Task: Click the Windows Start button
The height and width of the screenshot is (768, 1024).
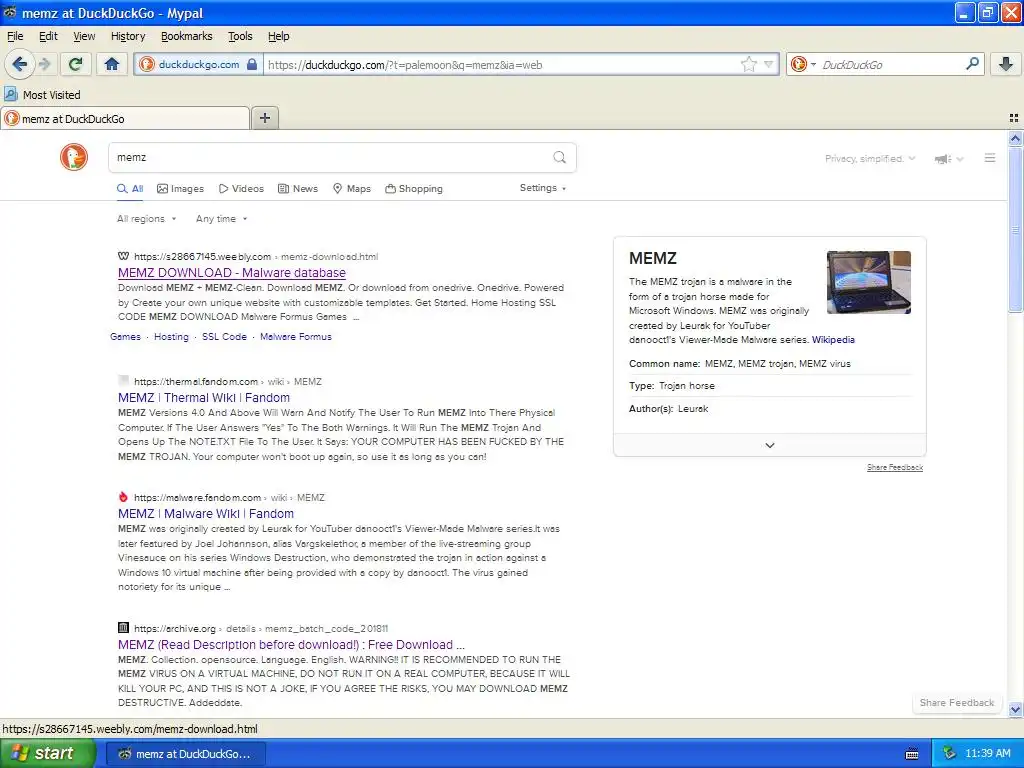Action: tap(48, 754)
